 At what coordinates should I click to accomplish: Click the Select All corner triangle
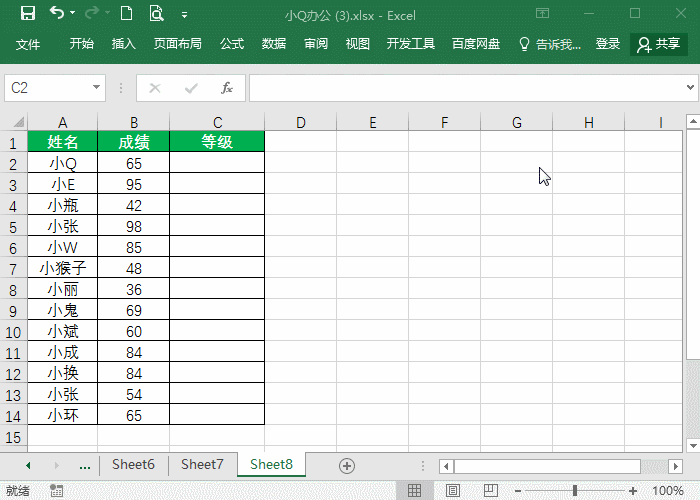click(18, 122)
